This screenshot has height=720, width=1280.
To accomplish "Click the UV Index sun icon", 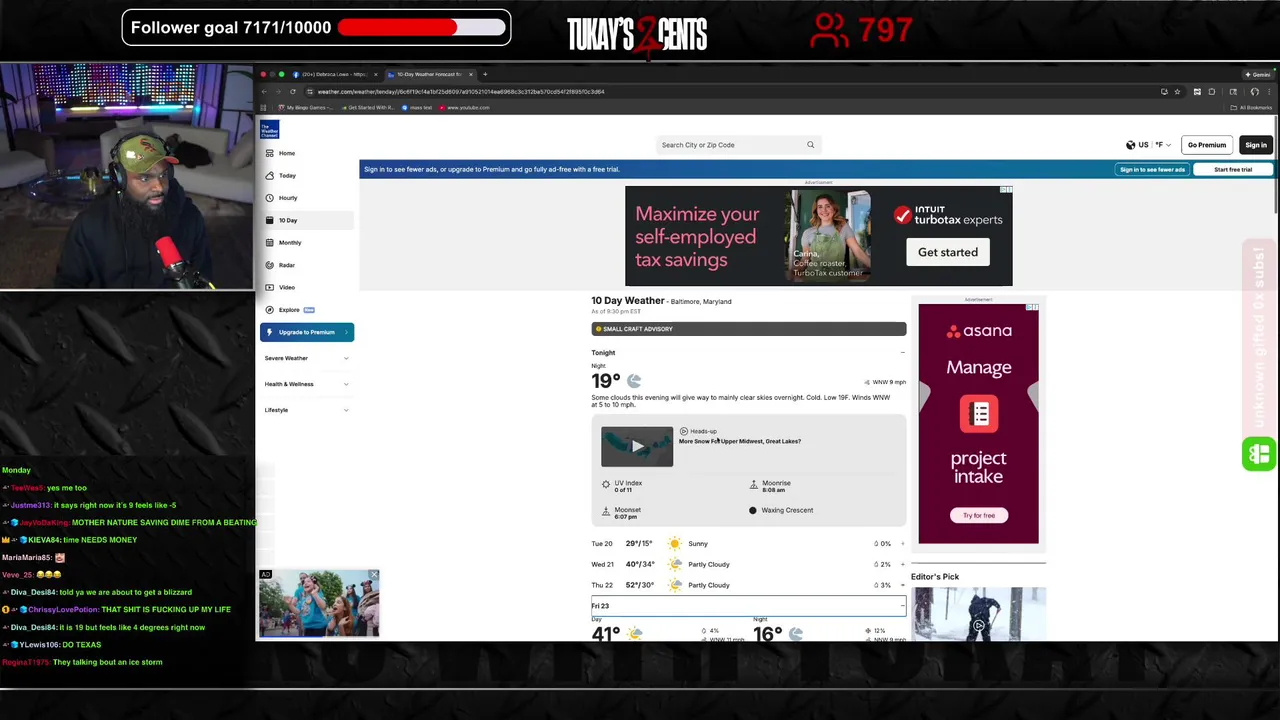I will click(606, 485).
